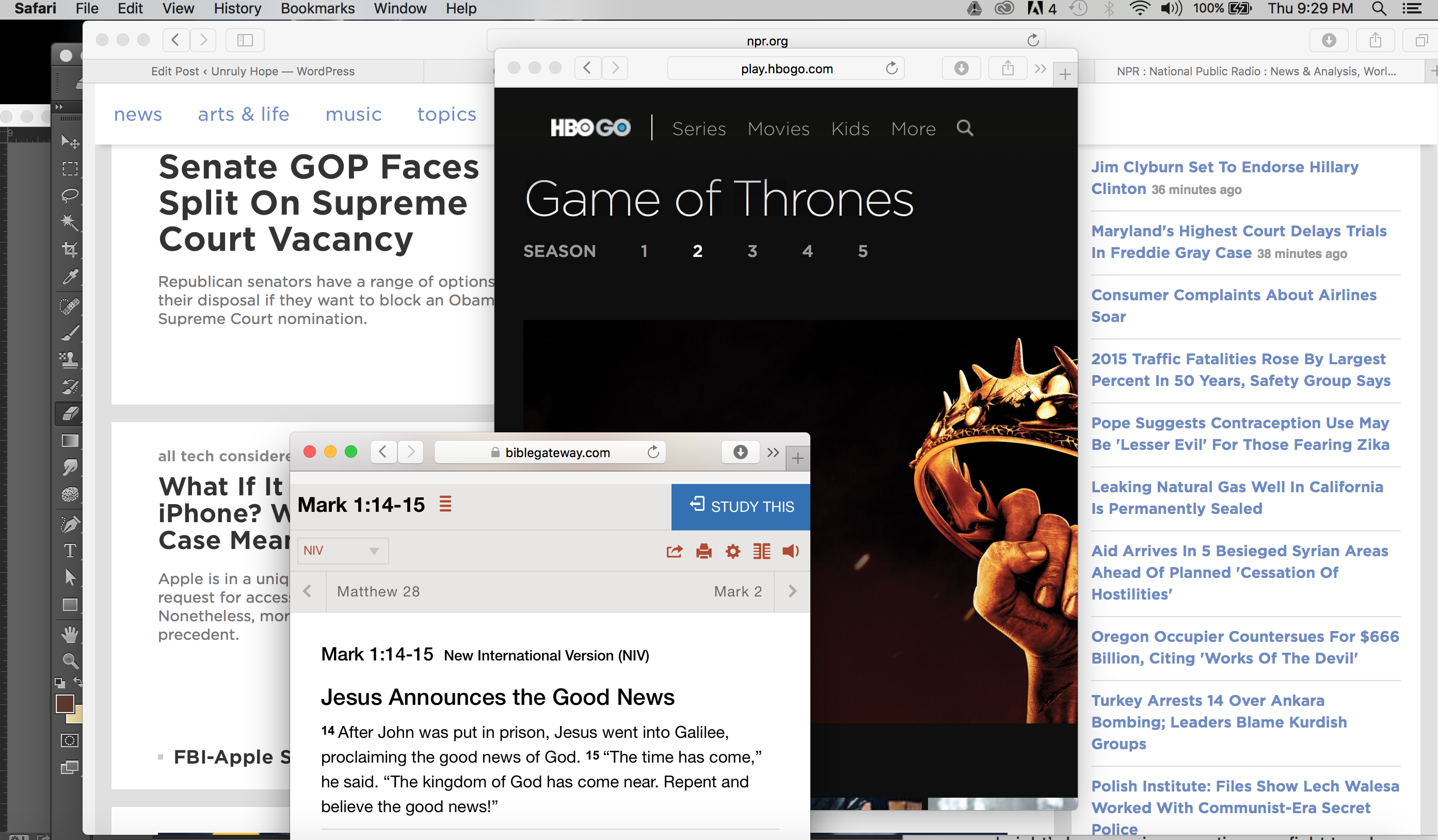Select the Magic Wand tool
The image size is (1438, 840).
70,222
